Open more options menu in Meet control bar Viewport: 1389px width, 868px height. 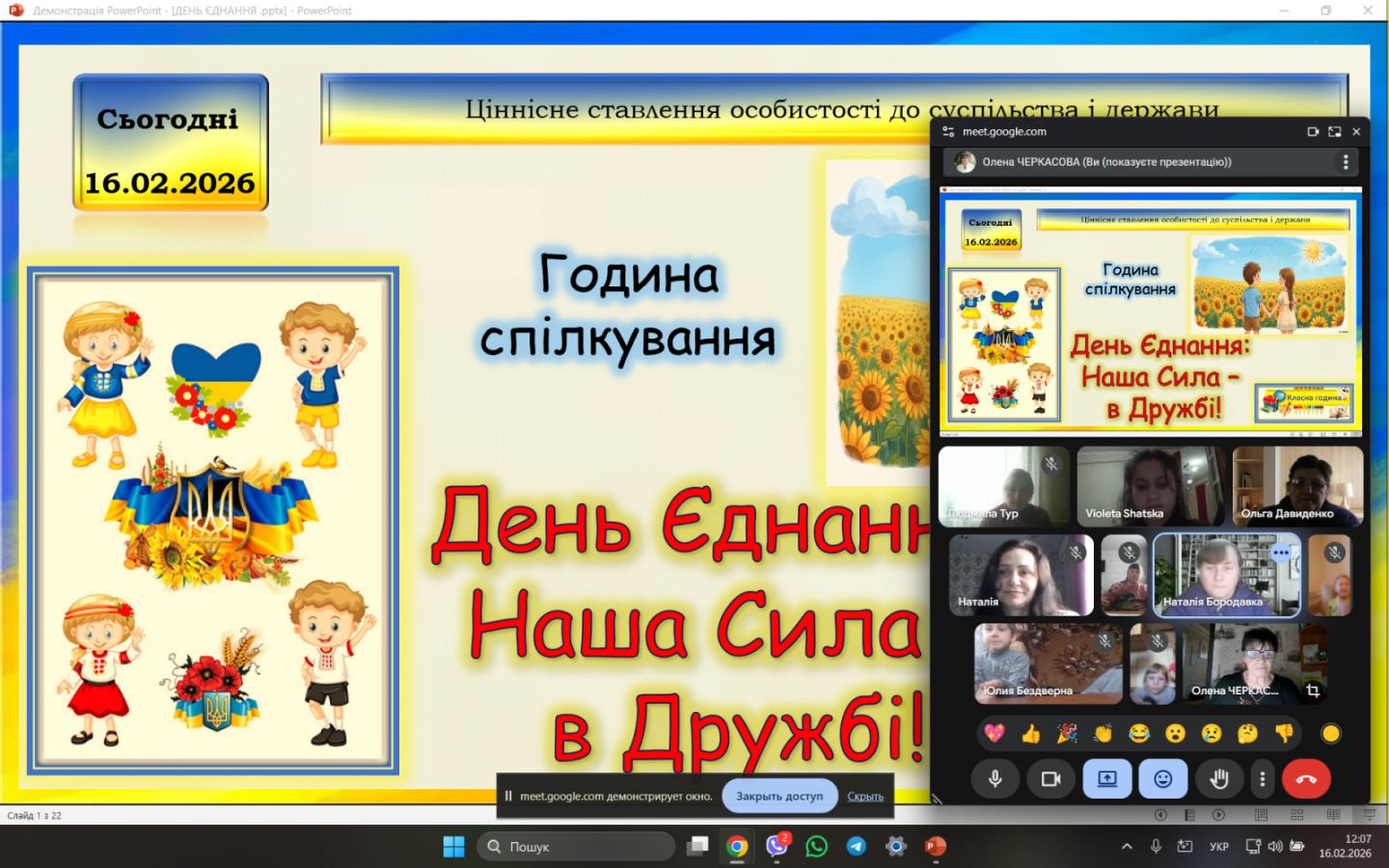[1263, 779]
